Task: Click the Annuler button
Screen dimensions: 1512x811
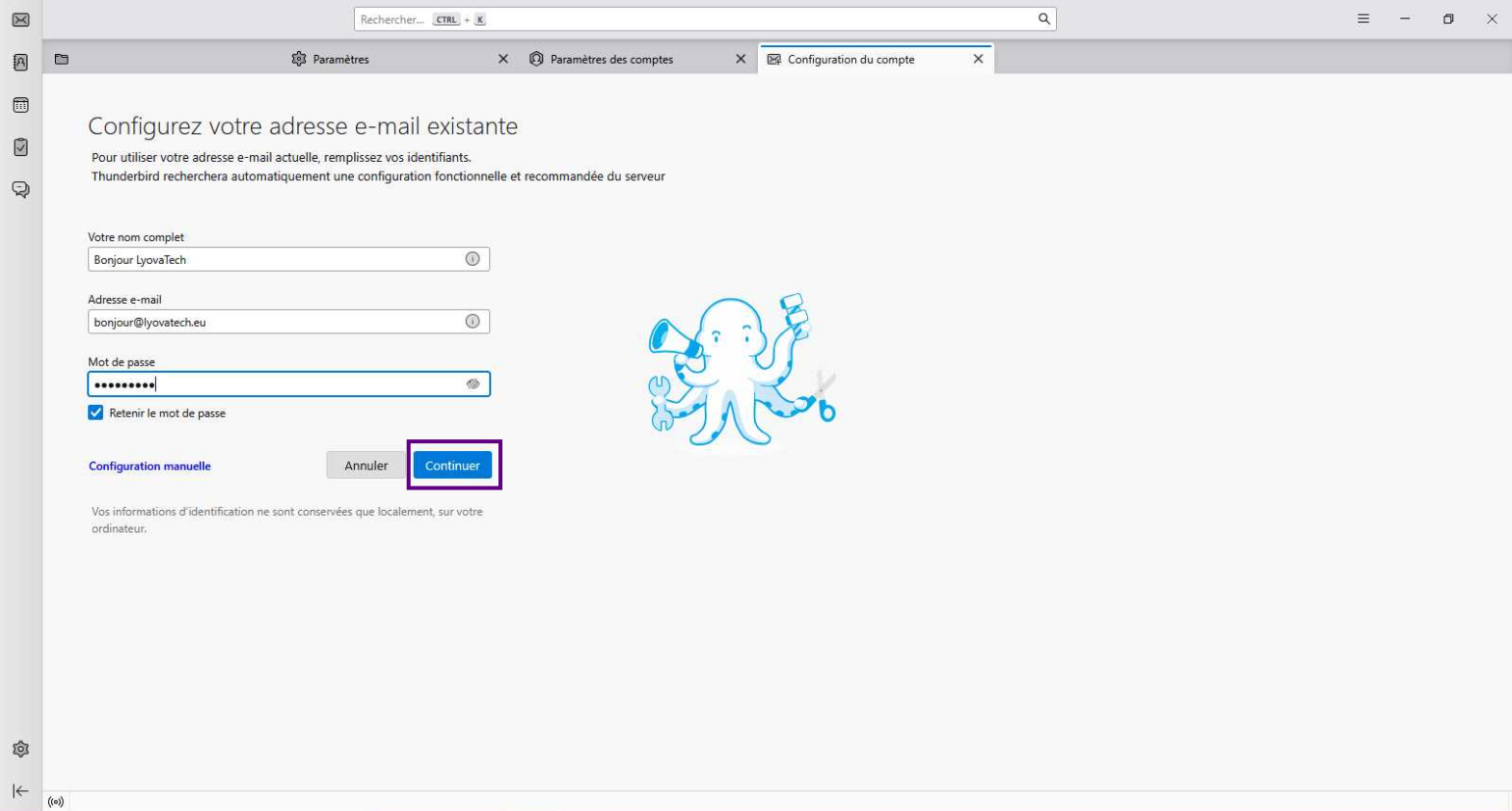Action: [366, 466]
